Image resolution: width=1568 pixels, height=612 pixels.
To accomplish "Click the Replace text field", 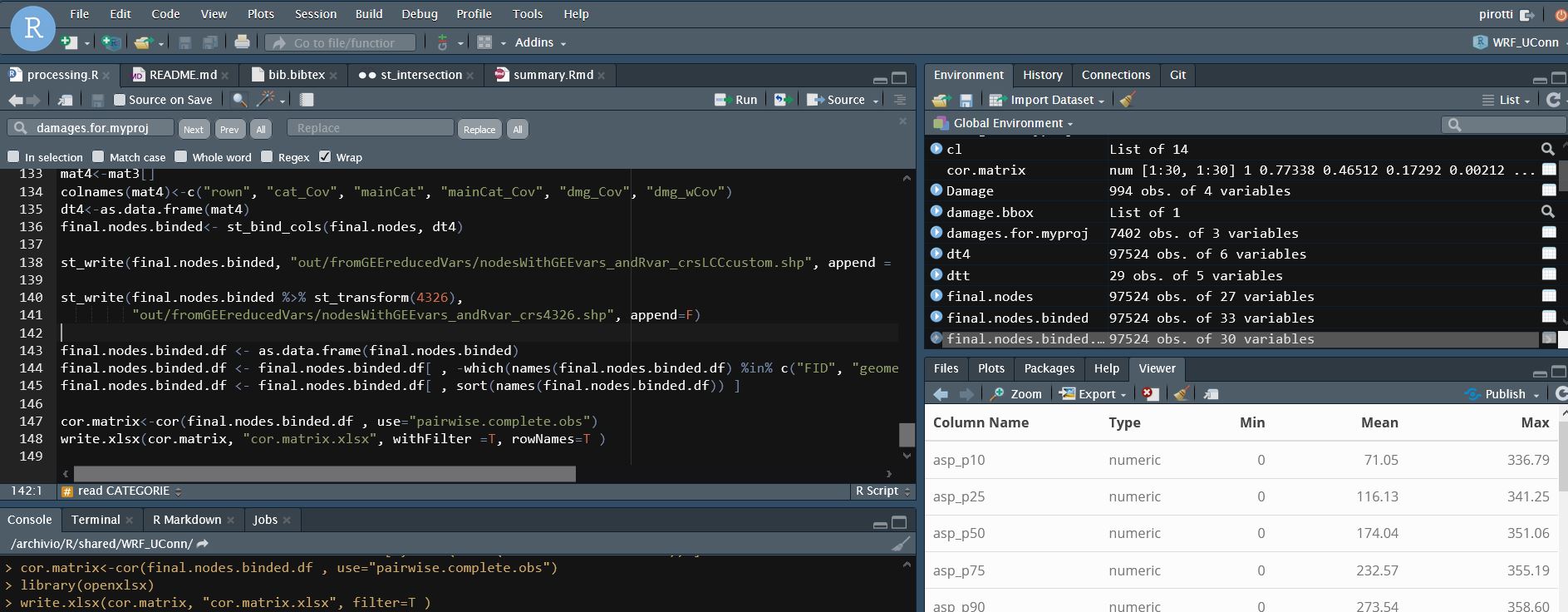I will (x=371, y=128).
